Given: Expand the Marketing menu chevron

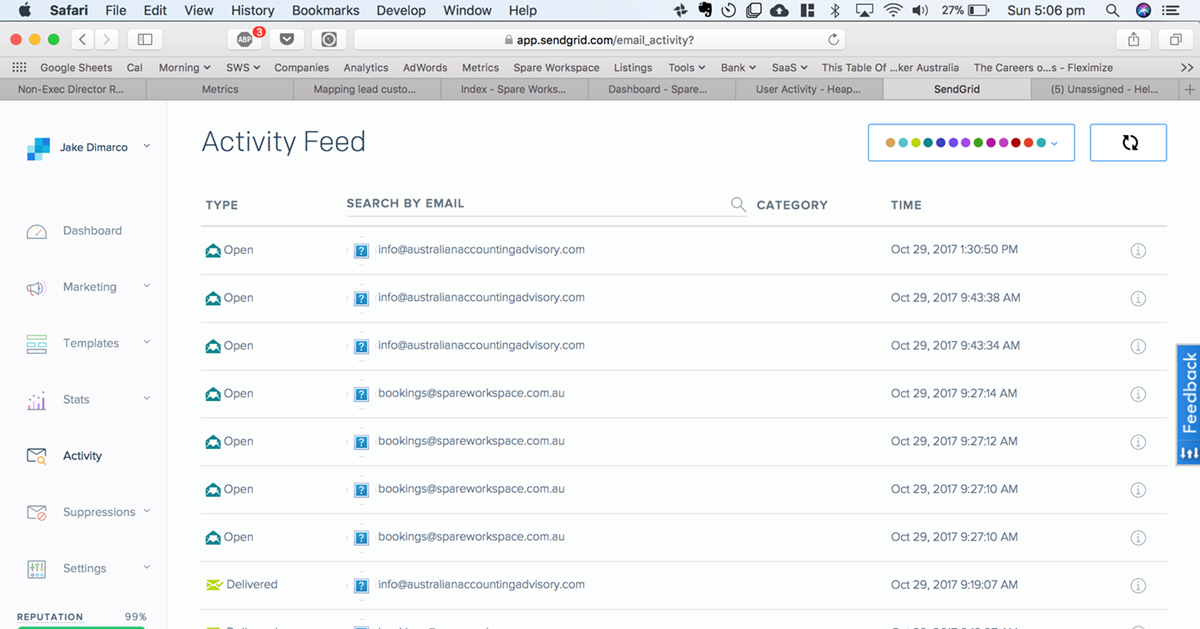Looking at the screenshot, I should click(x=147, y=287).
